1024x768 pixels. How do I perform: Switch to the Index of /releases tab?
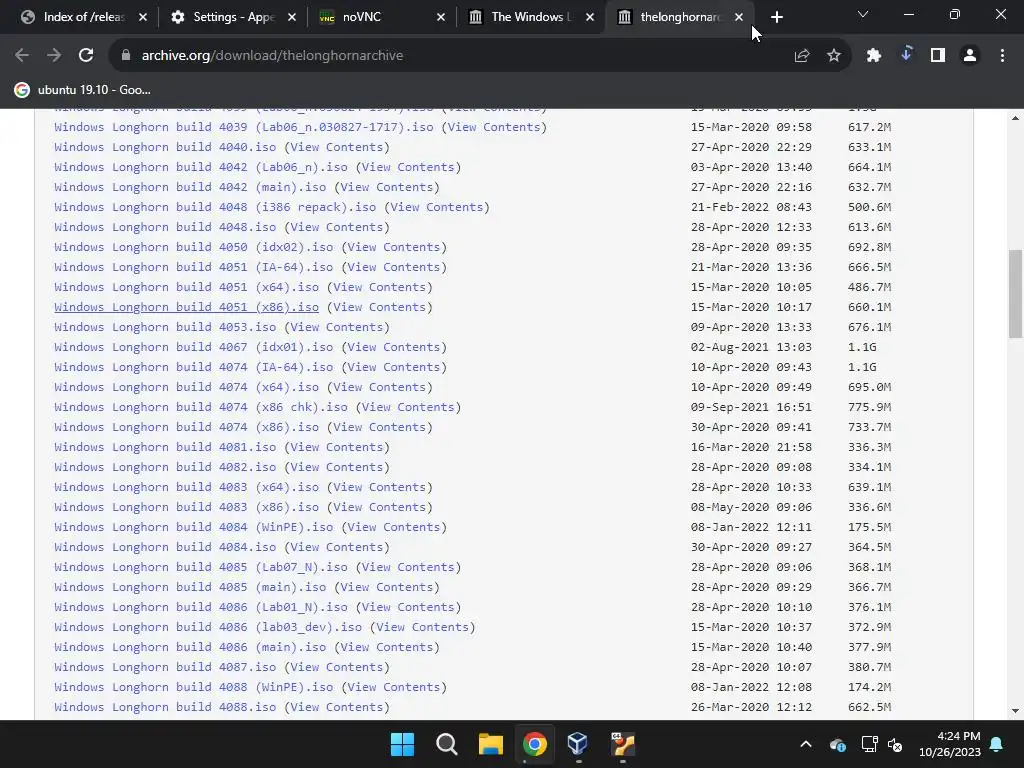pyautogui.click(x=83, y=17)
